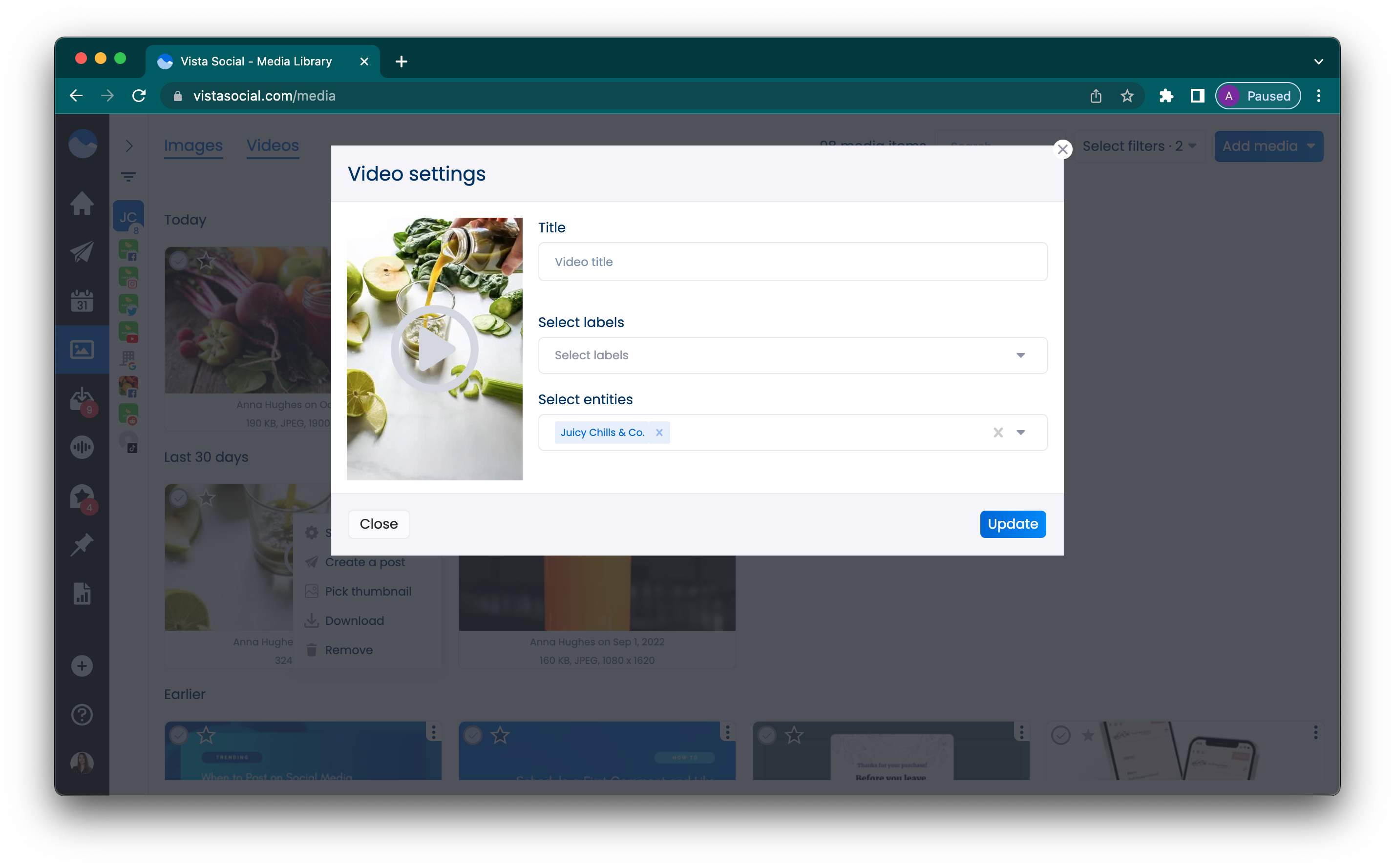Select the How To card checkmark circle
The height and width of the screenshot is (868, 1395).
coord(473,735)
